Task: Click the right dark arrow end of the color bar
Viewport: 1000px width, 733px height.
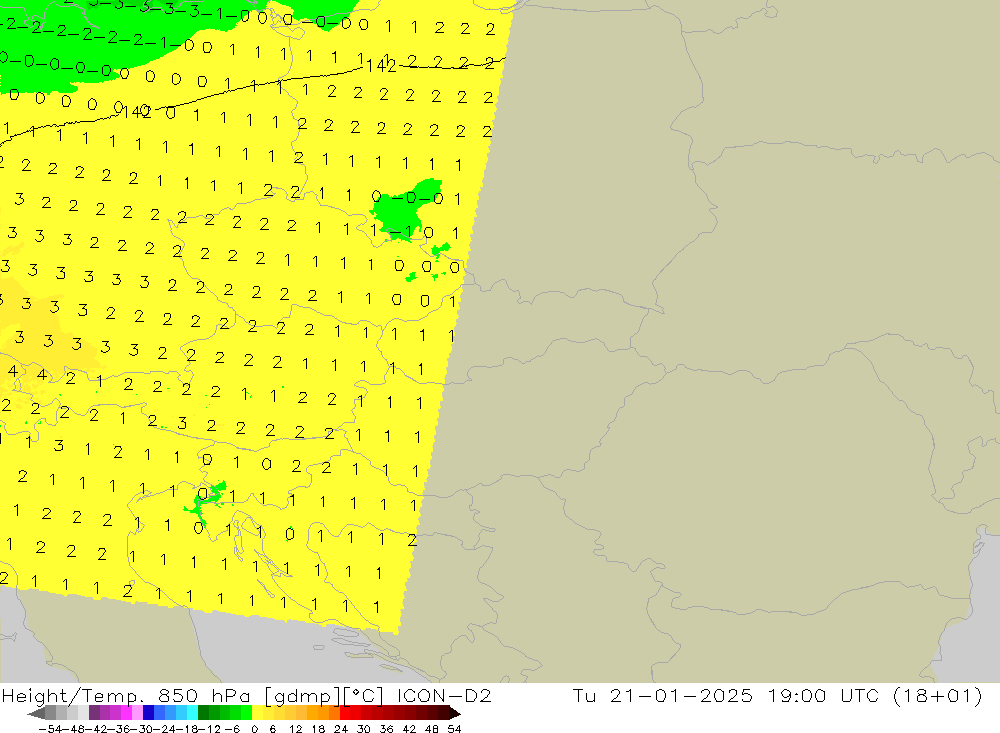Action: tap(455, 713)
